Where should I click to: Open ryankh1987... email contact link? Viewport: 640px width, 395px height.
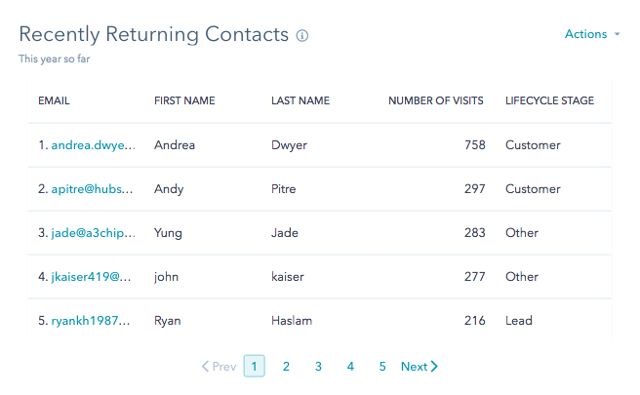click(x=90, y=321)
